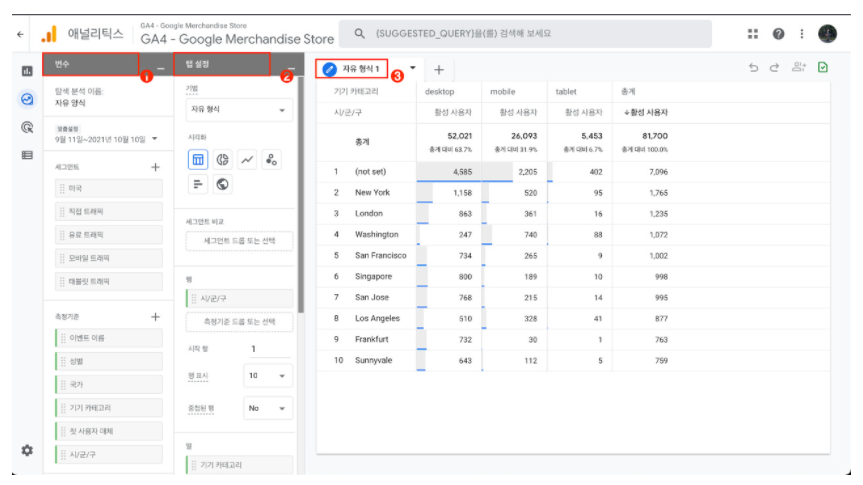Select 시/군/구 chip in 측정기준 list
This screenshot has width=863, height=485.
point(109,455)
